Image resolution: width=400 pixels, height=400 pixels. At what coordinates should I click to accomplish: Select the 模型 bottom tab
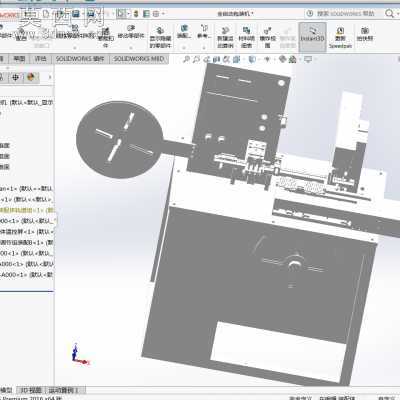tap(7, 390)
